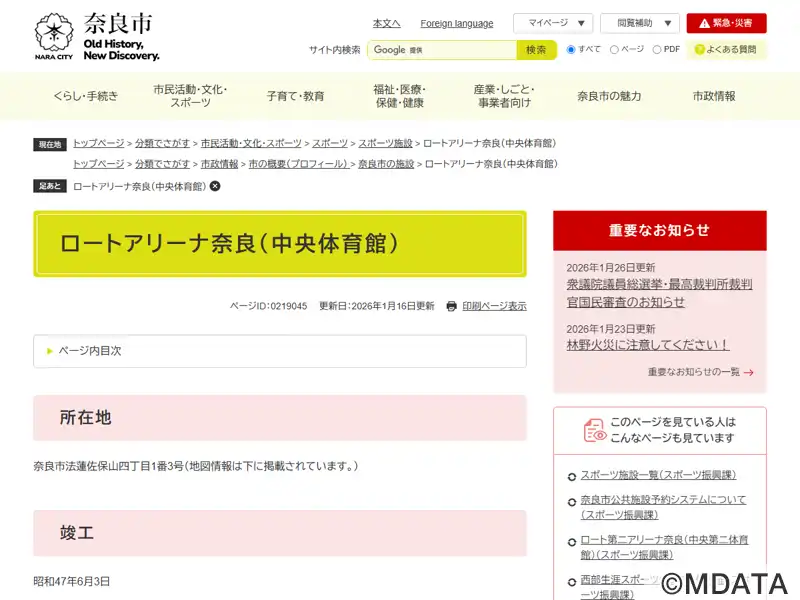This screenshot has height=600, width=800.
Task: Select the ページ search radio button
Action: (614, 49)
